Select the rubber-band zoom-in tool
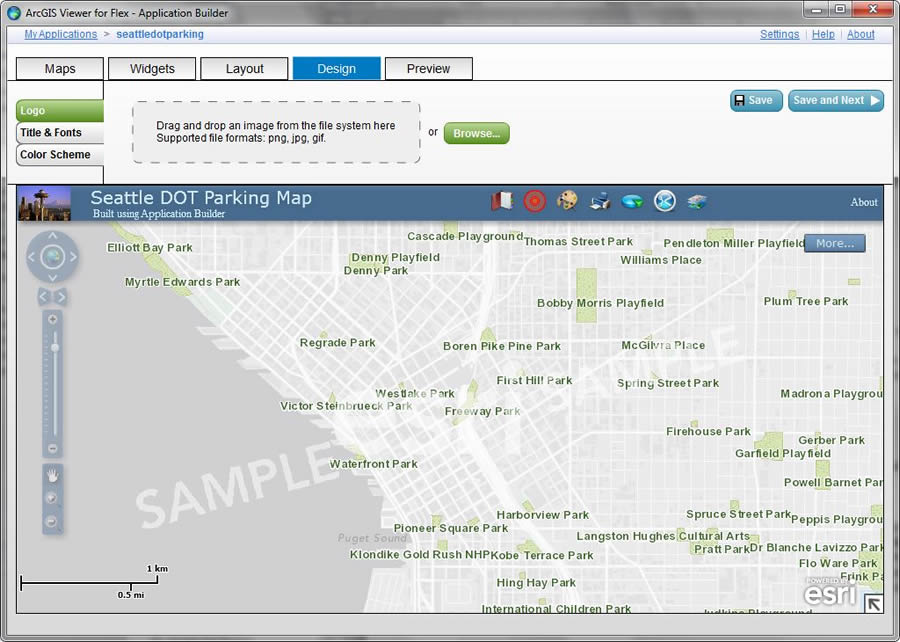Screen dimensions: 900x642 point(52,498)
